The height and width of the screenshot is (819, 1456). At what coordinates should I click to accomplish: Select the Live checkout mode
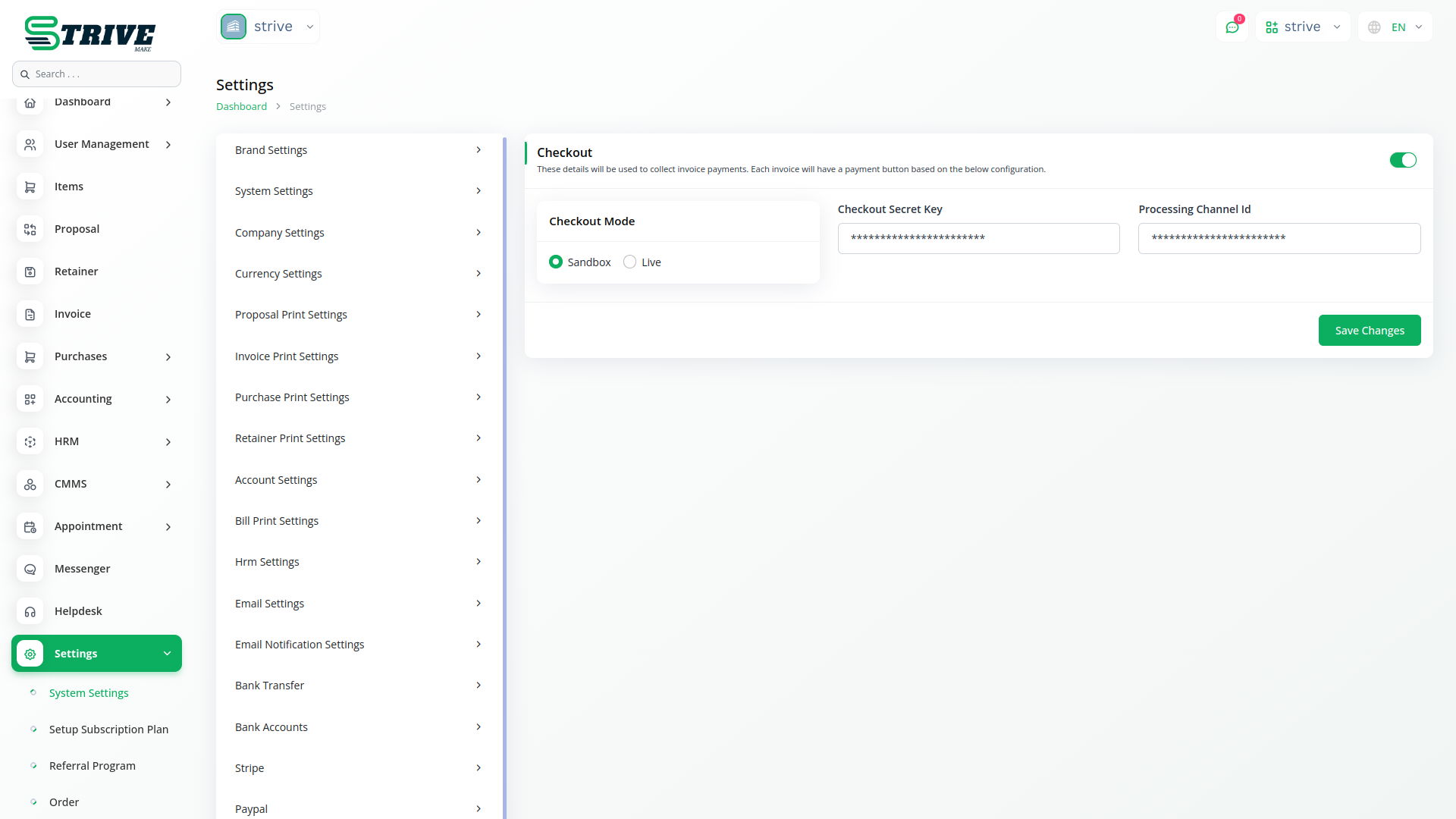coord(629,262)
